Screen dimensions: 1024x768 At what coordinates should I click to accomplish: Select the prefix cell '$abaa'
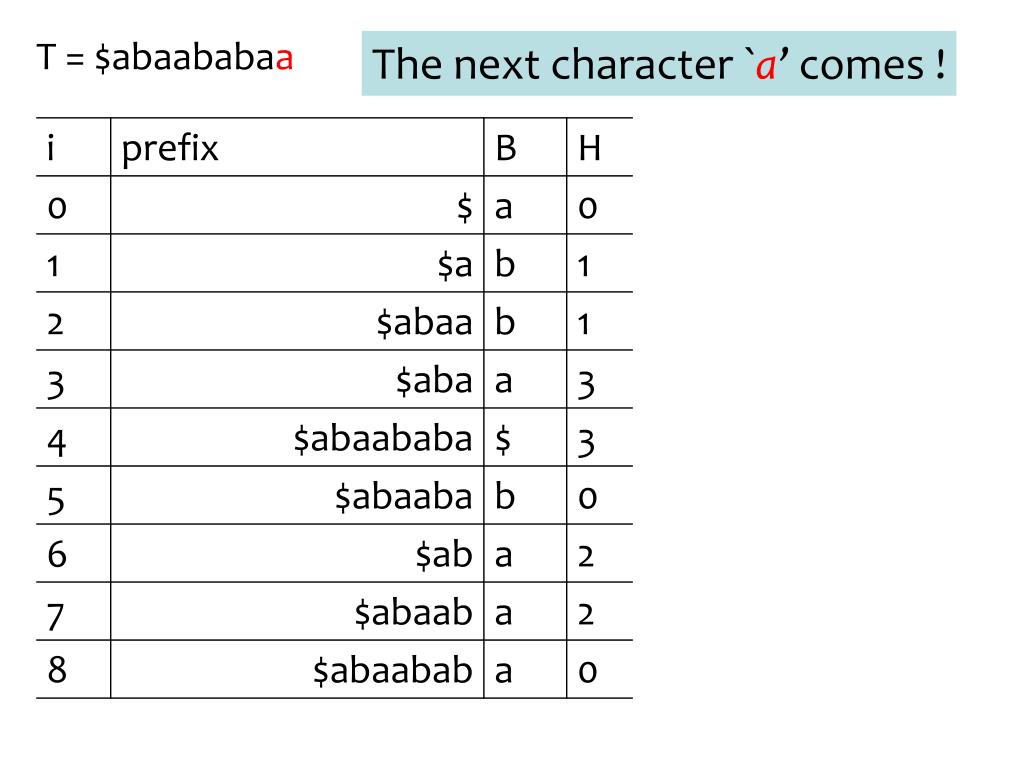point(424,322)
